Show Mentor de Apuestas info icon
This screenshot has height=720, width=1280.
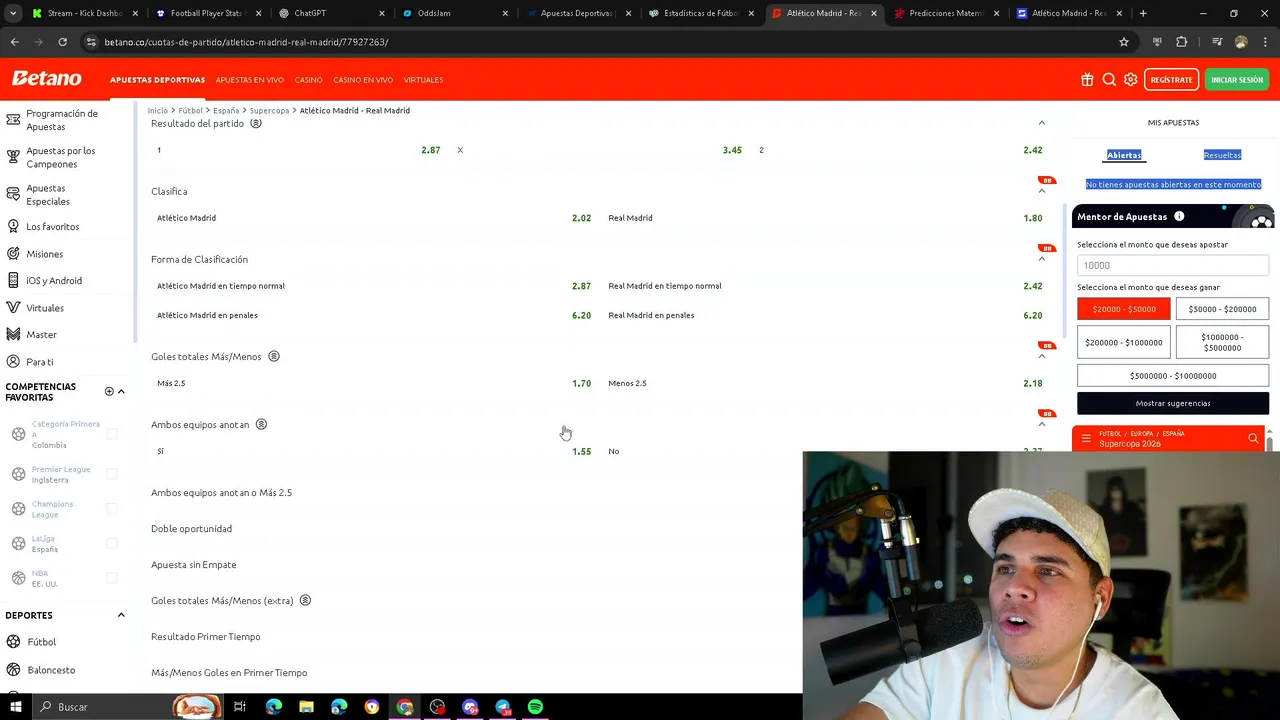(1179, 217)
